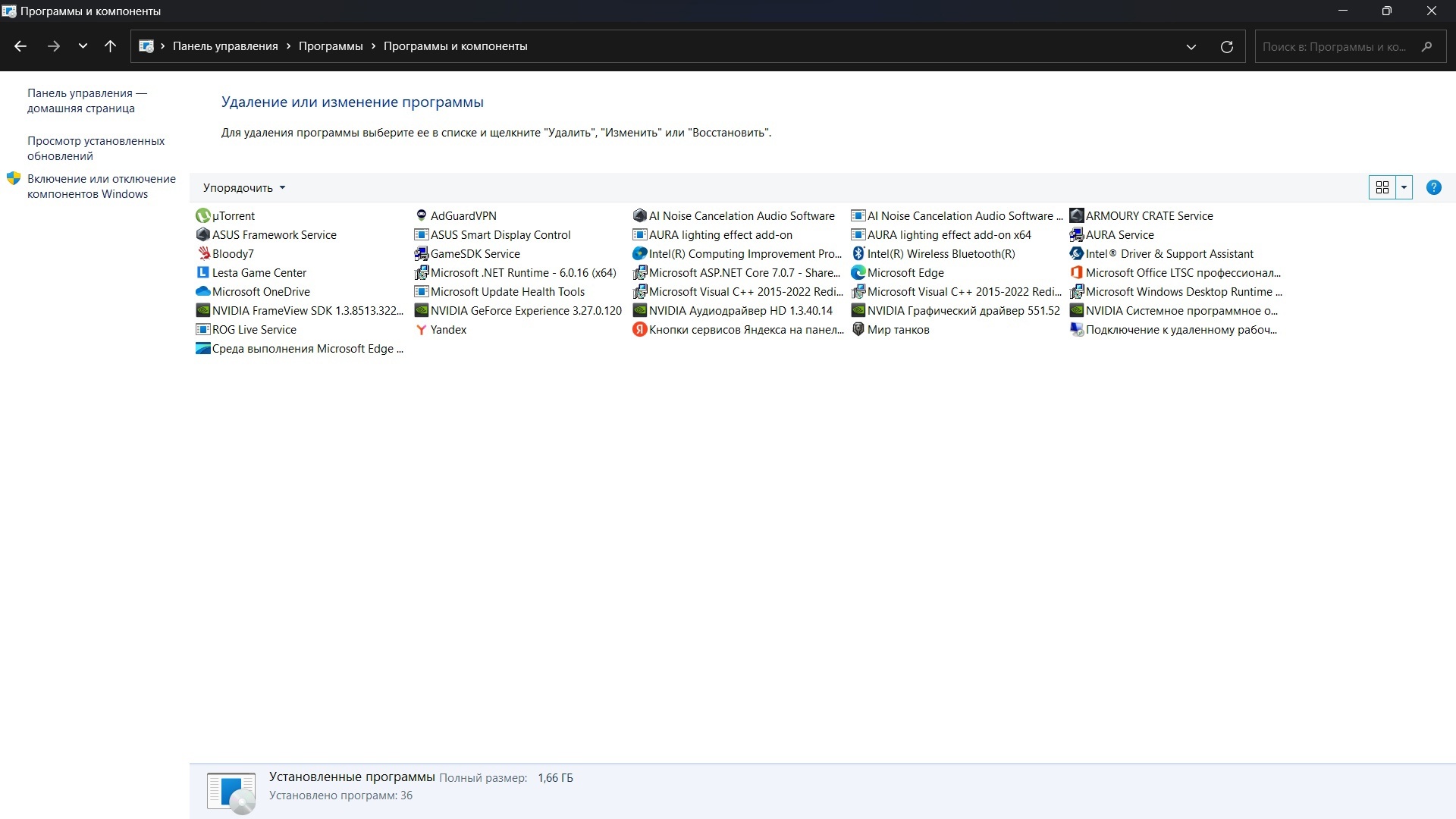1456x819 pixels.
Task: Go back with the back arrow
Action: click(20, 46)
